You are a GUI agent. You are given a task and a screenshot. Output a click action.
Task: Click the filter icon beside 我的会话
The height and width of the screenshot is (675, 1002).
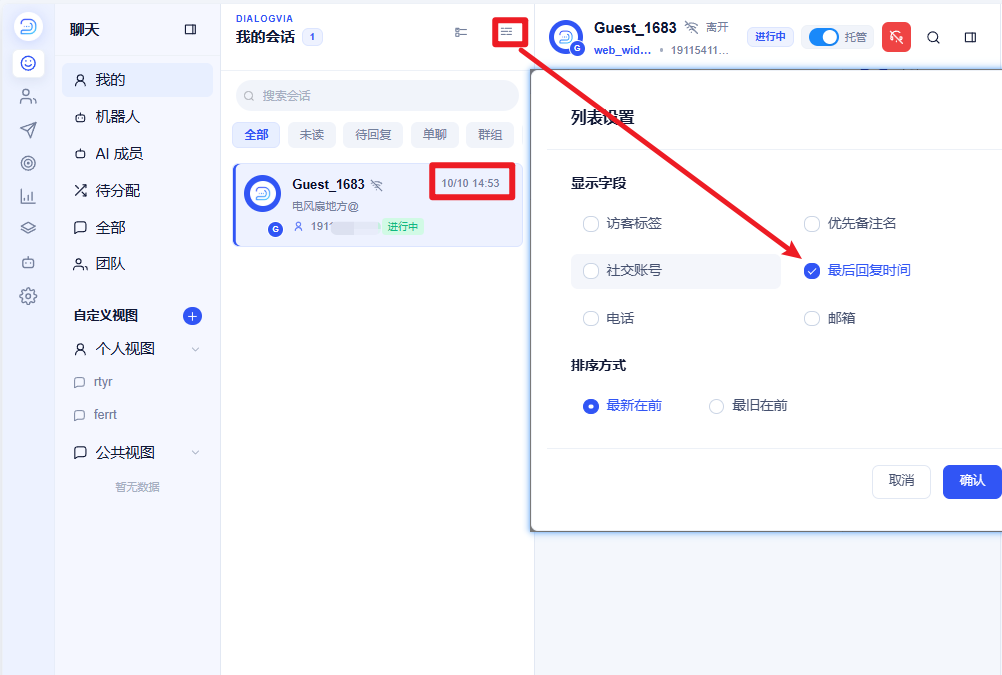click(461, 32)
